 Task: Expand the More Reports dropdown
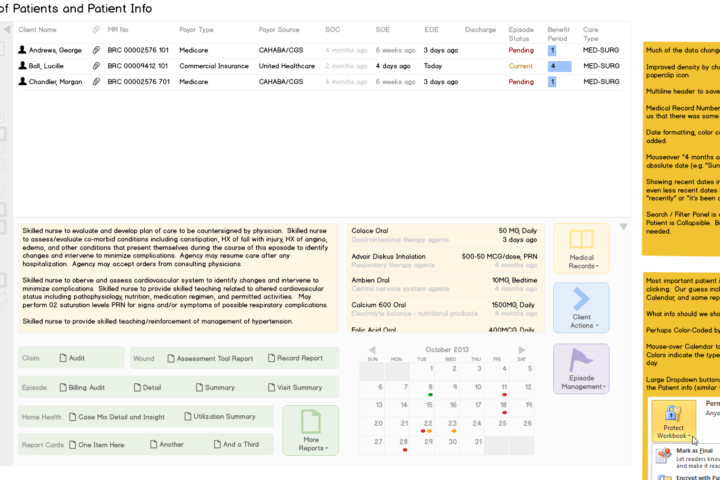click(x=310, y=430)
